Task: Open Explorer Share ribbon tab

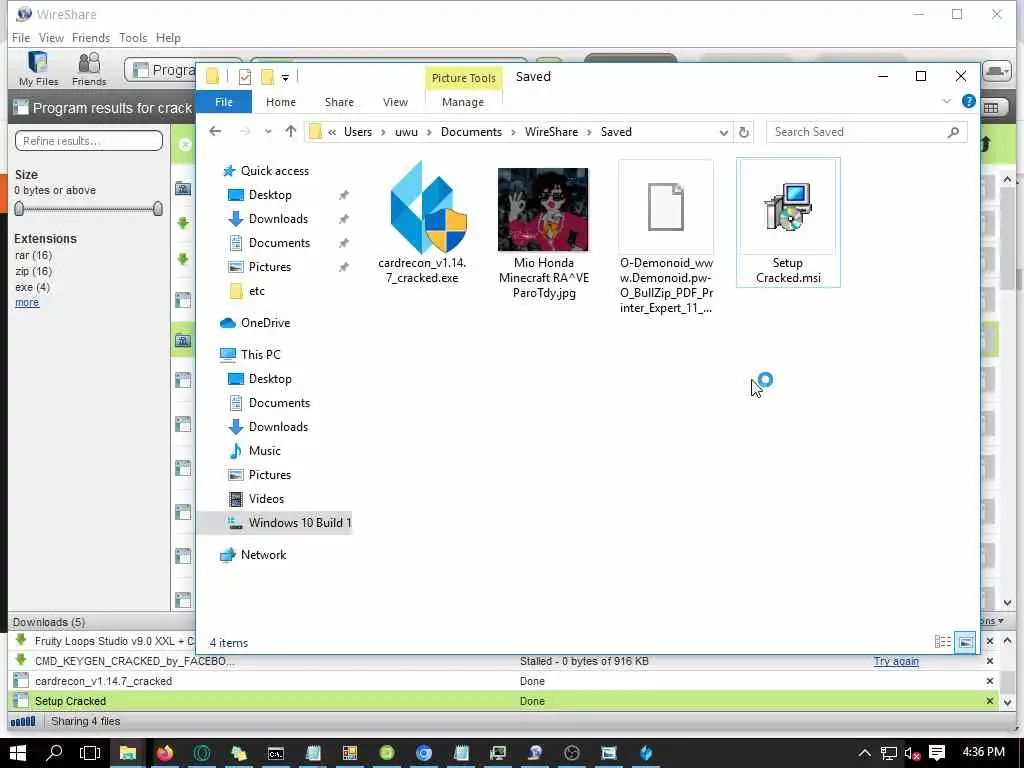Action: 339,102
